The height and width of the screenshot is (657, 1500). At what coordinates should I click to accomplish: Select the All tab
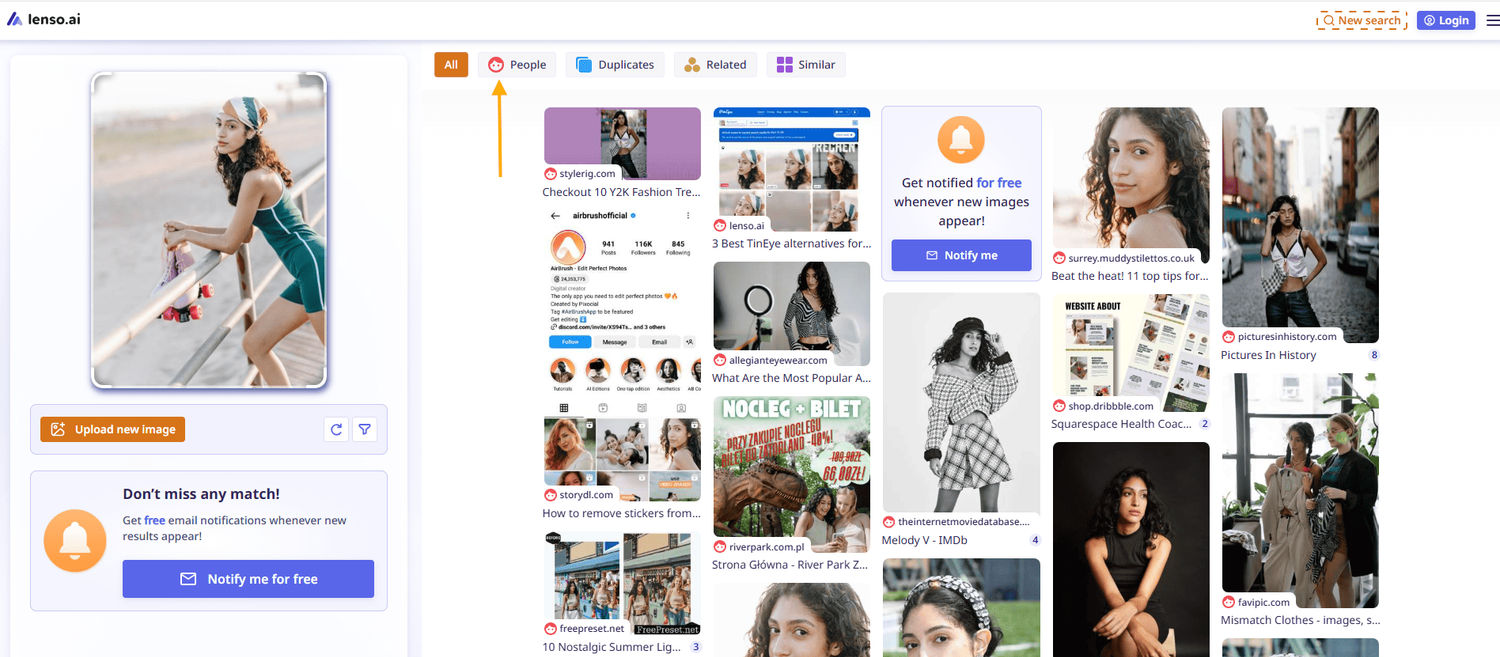(x=451, y=65)
